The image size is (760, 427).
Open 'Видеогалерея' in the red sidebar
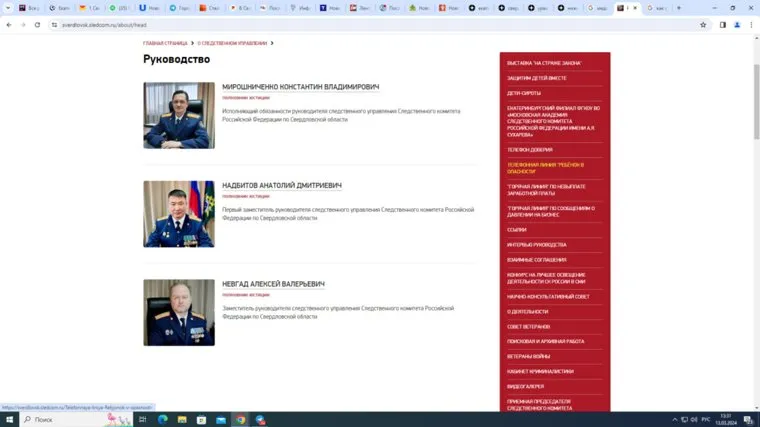(x=526, y=386)
